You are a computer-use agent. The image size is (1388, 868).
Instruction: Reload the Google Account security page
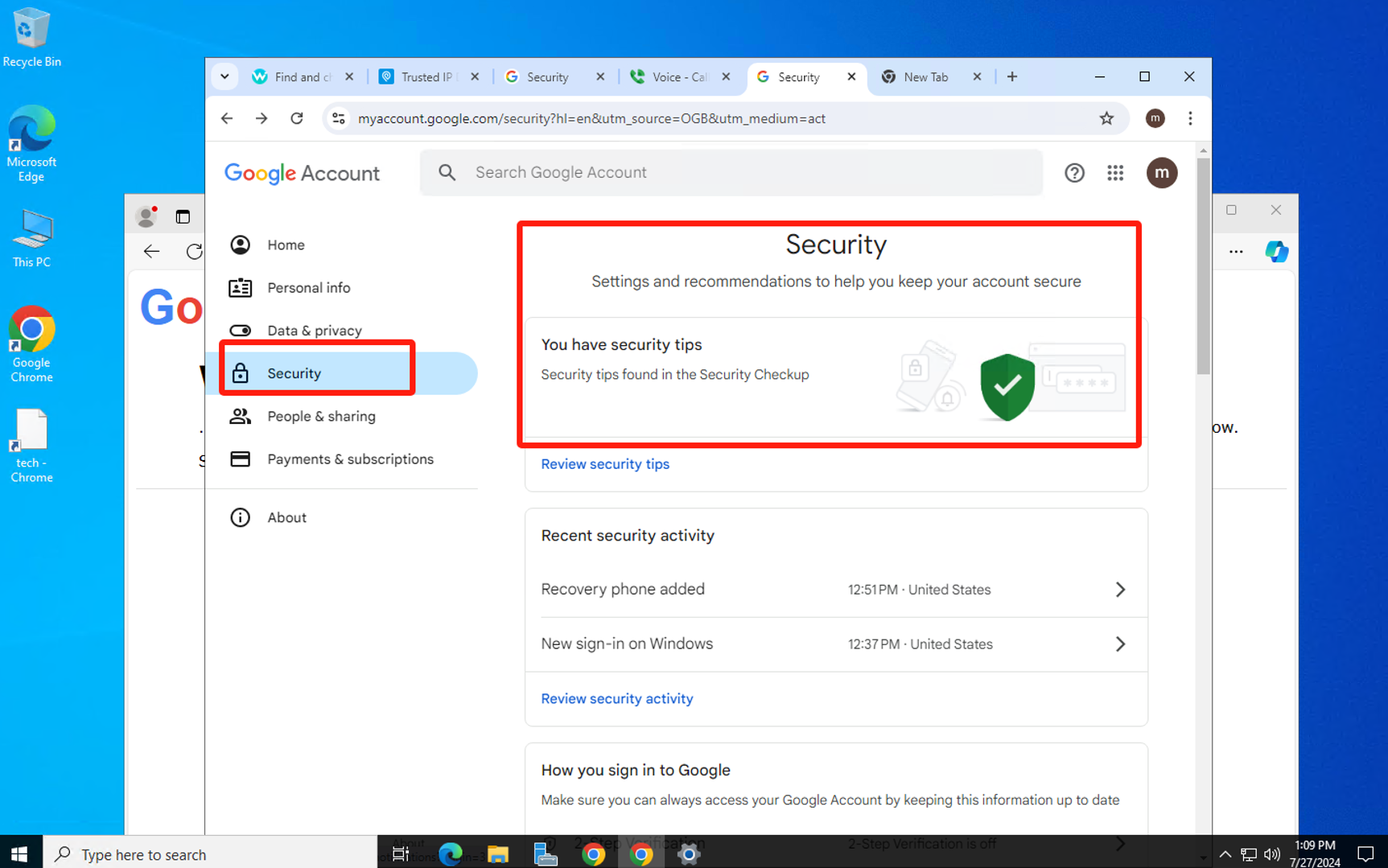[x=297, y=118]
